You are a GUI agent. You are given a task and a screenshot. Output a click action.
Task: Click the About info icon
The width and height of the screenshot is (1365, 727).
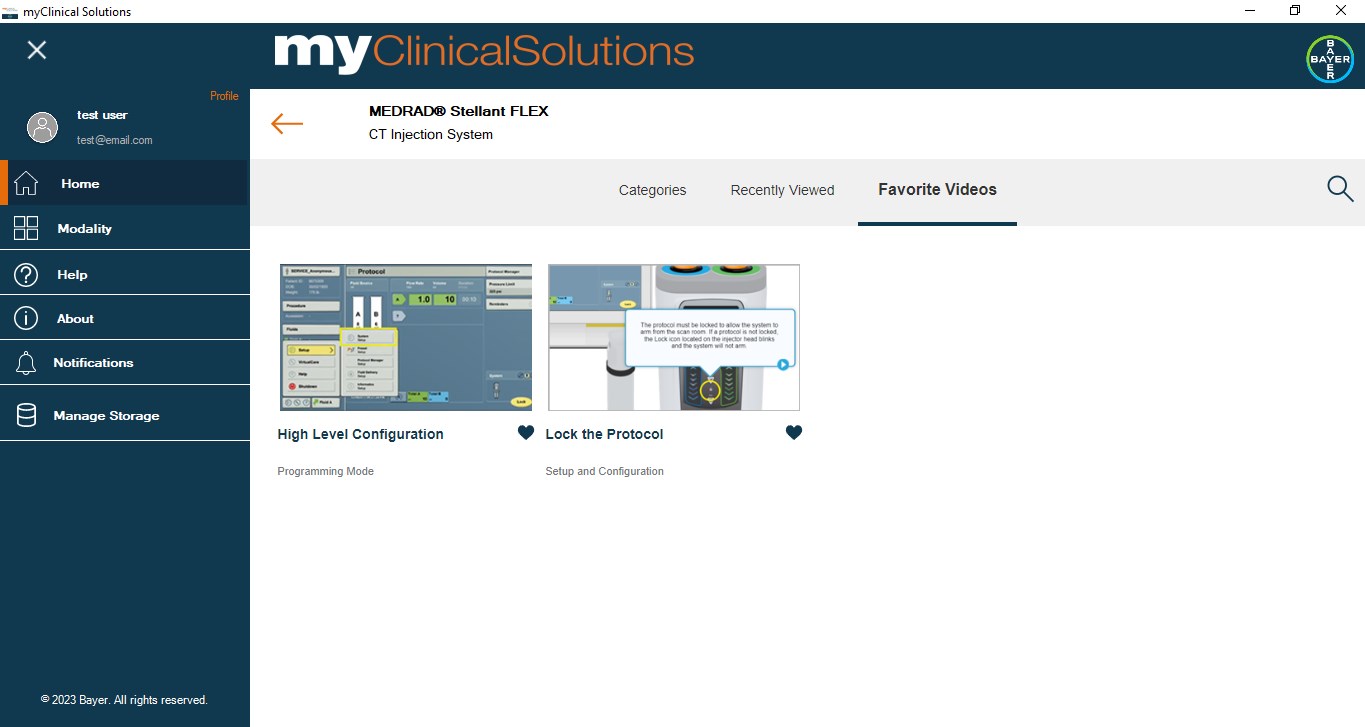pos(26,318)
